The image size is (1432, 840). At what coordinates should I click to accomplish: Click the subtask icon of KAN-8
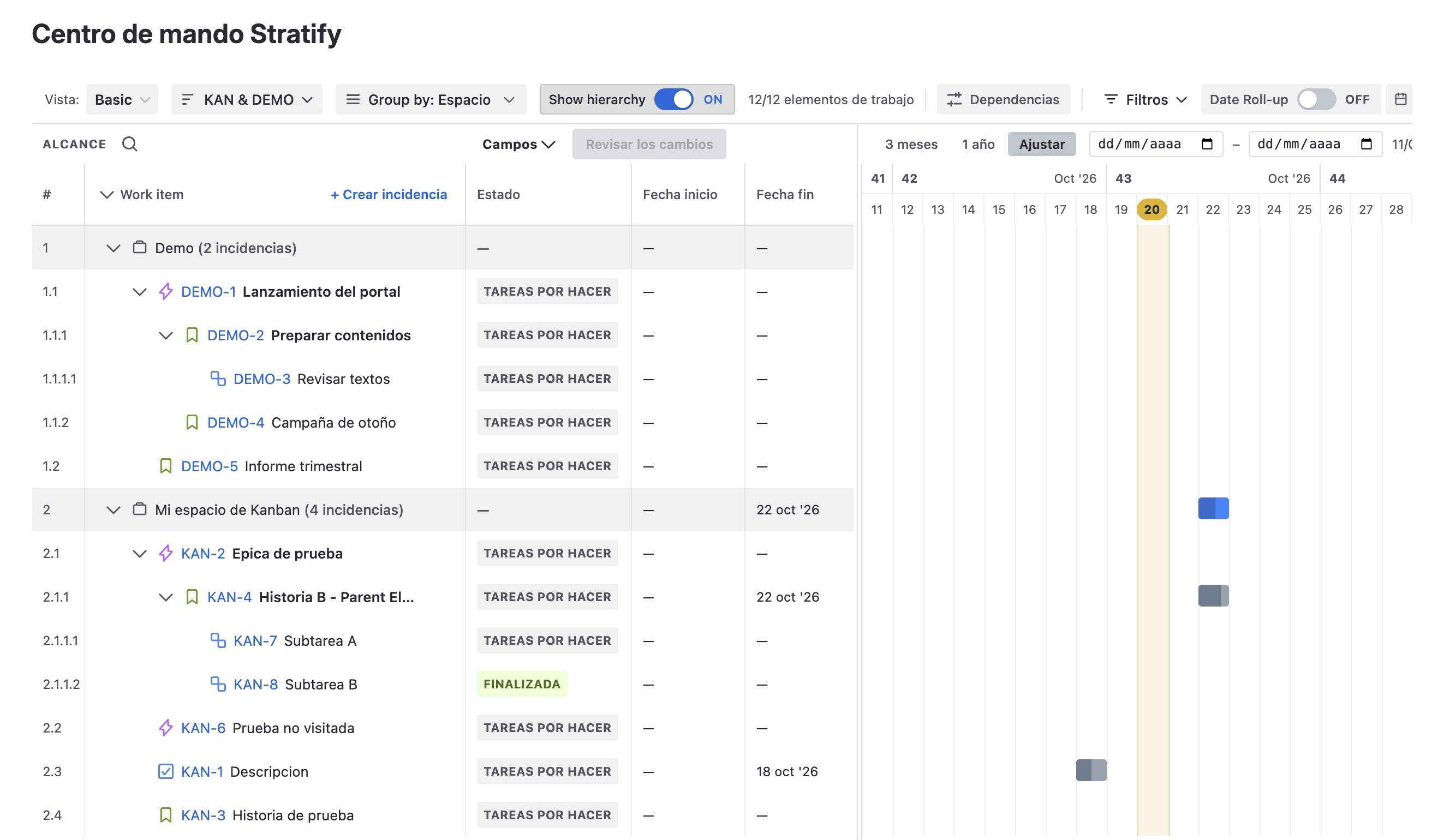pos(218,685)
